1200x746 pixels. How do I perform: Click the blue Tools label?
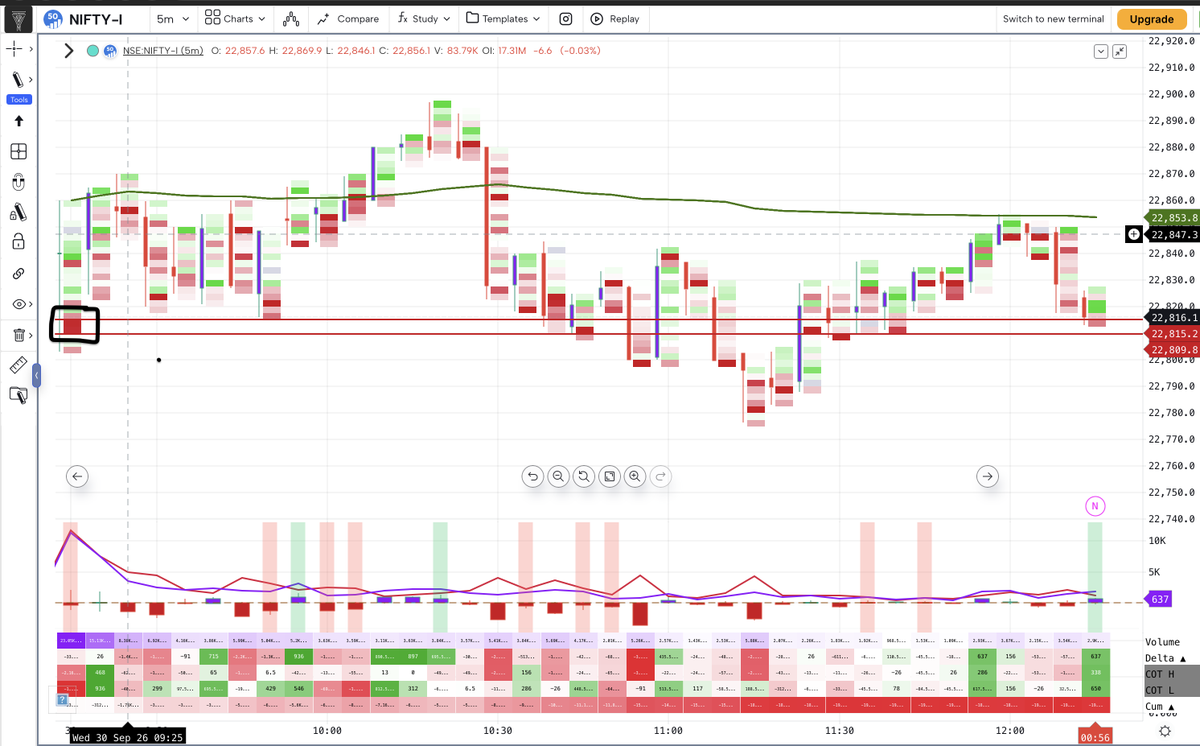19,99
